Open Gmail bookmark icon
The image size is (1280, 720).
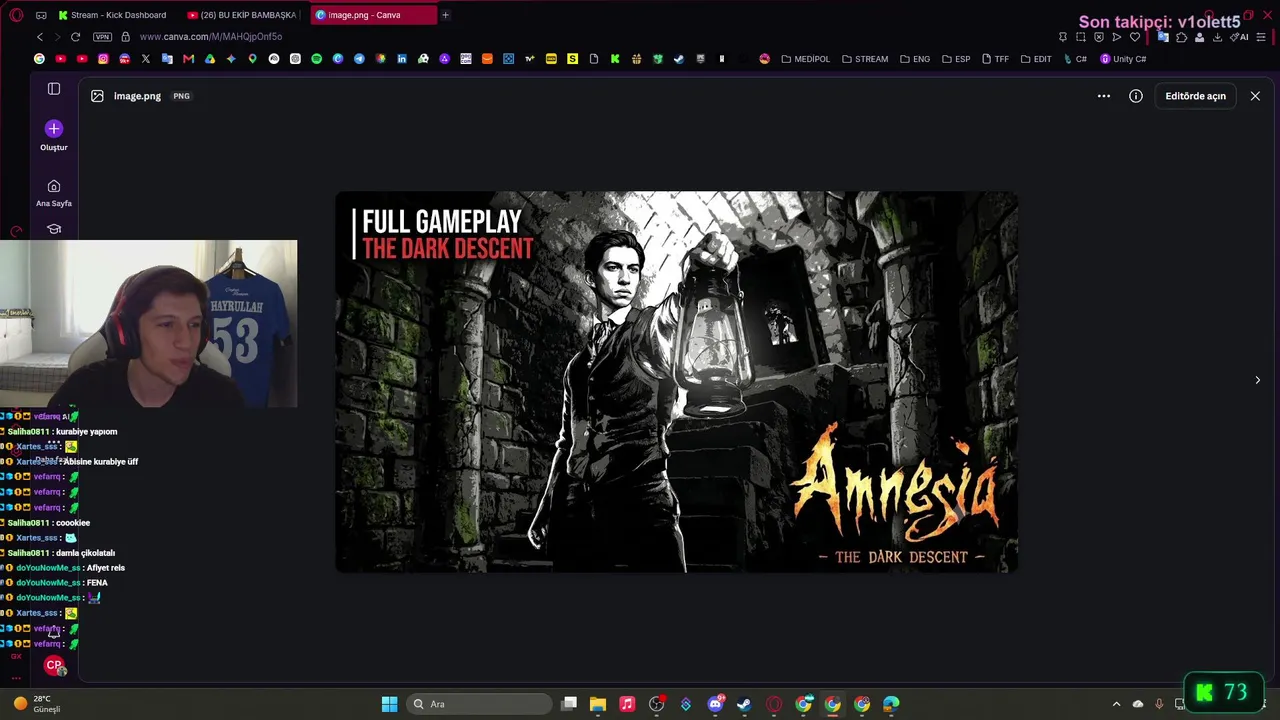pos(188,59)
